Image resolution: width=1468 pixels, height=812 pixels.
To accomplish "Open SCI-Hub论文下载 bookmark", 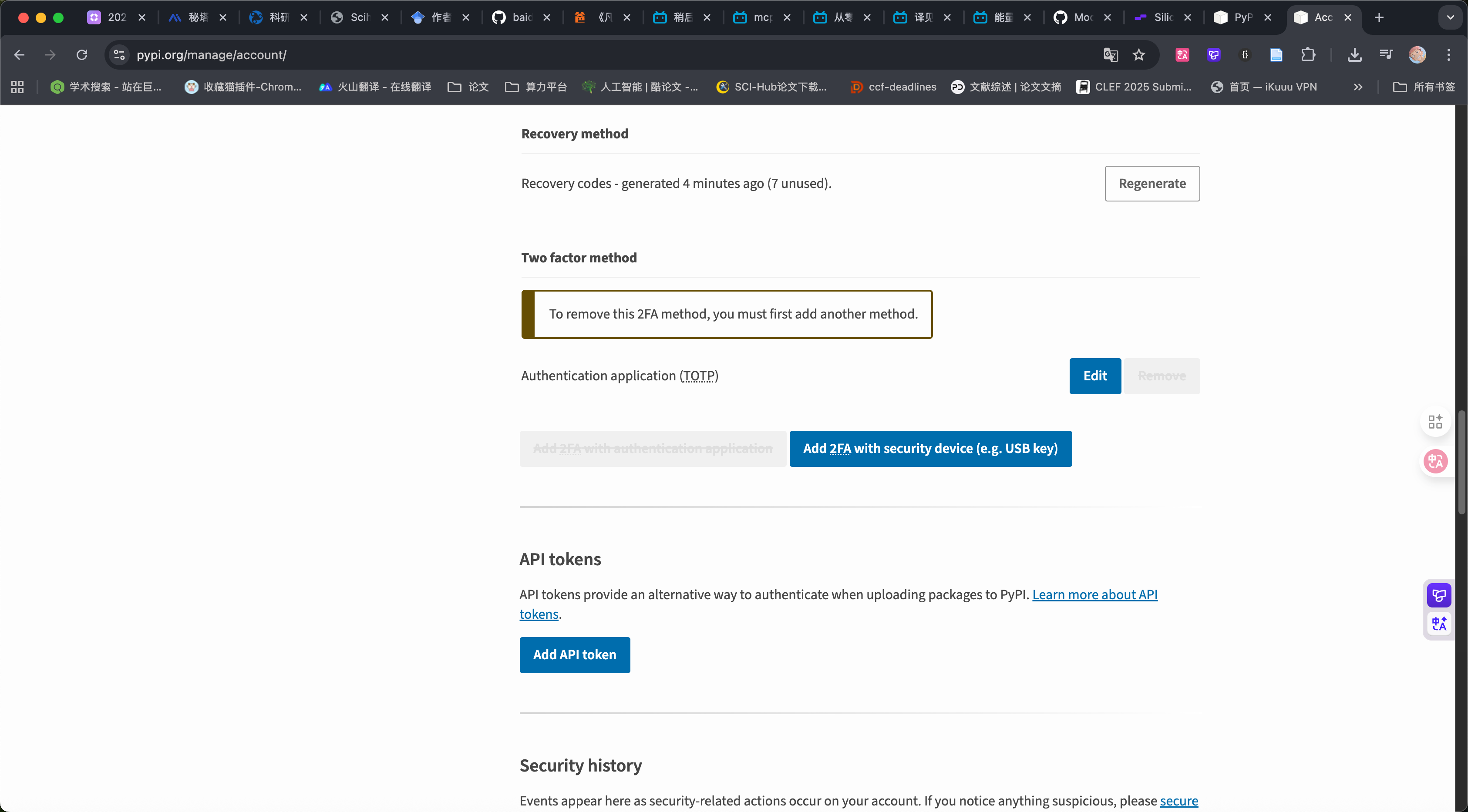I will [x=771, y=87].
